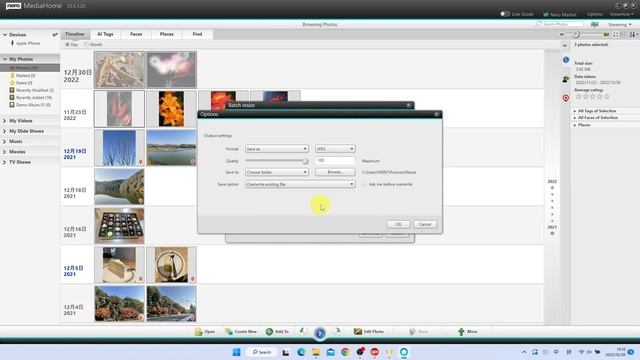
Task: Expand the Movies section
Action: 4,151
